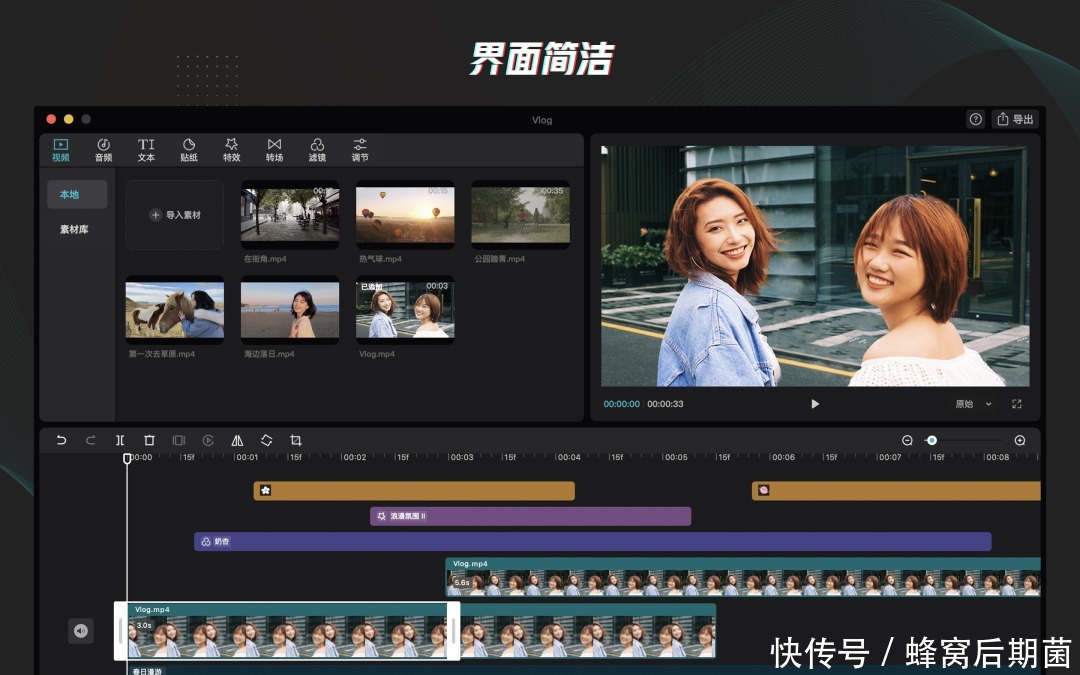Select the split clip tool

coord(120,440)
